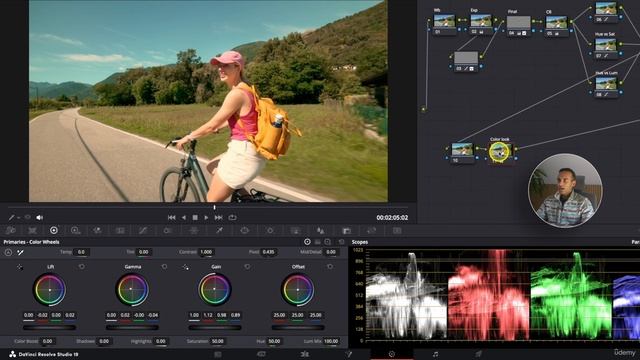Screen dimensions: 640x360
Task: Select node 01 in node graph
Action: point(444,23)
